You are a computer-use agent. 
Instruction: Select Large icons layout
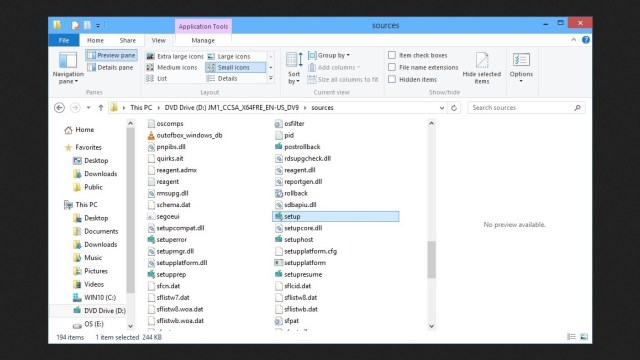tap(229, 56)
